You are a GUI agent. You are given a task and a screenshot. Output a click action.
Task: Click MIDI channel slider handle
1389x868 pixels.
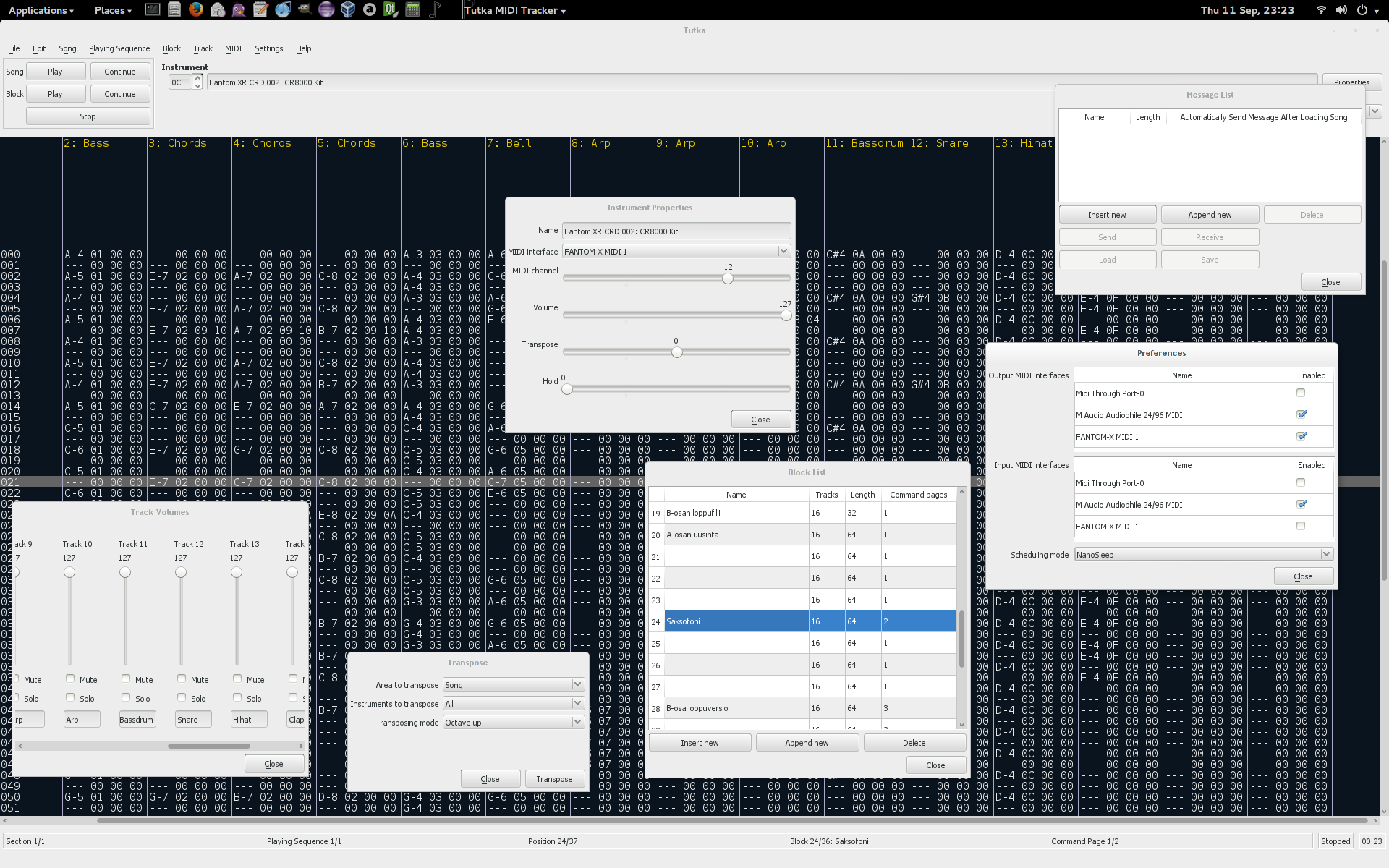[728, 278]
